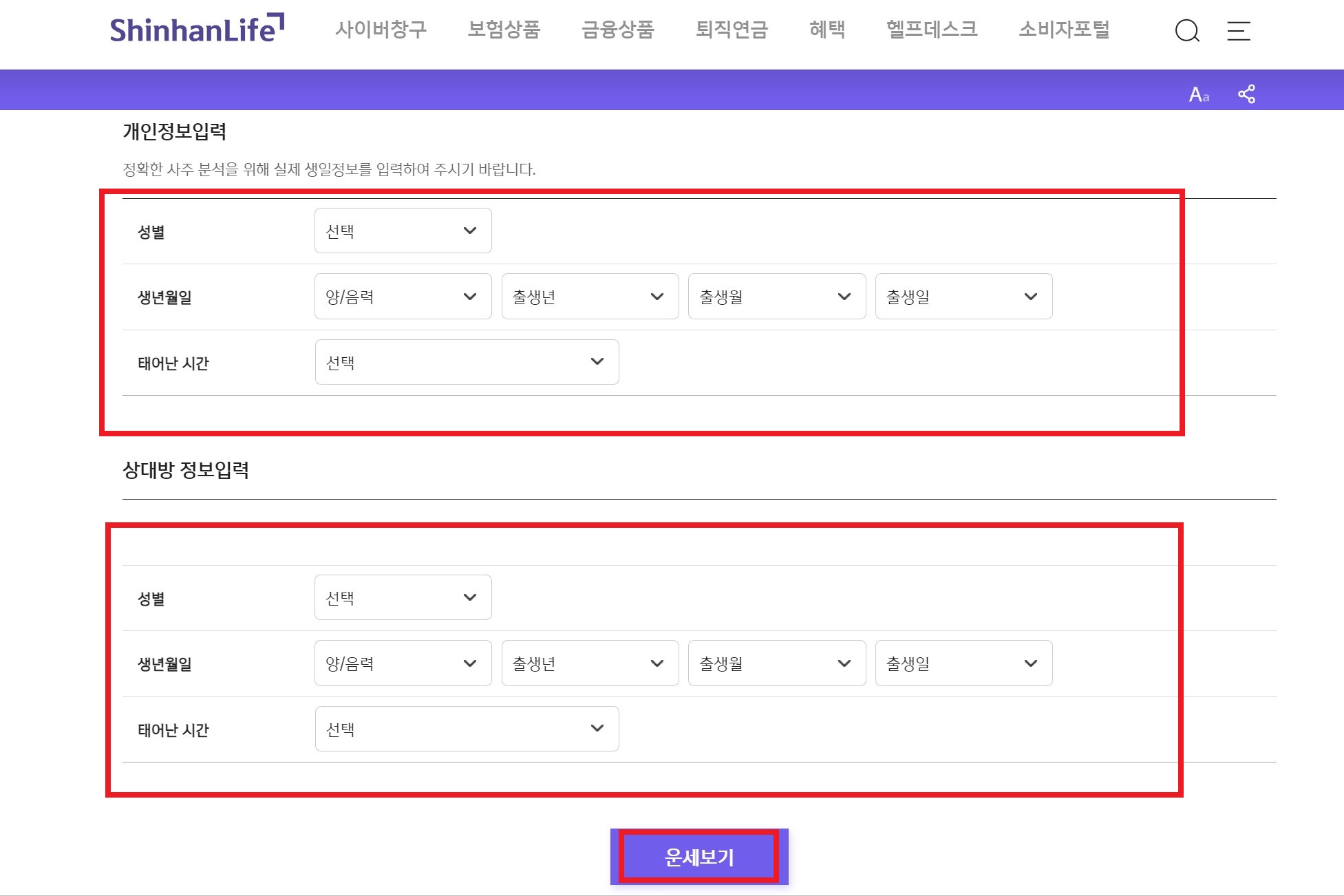1344x896 pixels.
Task: Navigate to 퇴직연금 menu
Action: click(x=732, y=30)
